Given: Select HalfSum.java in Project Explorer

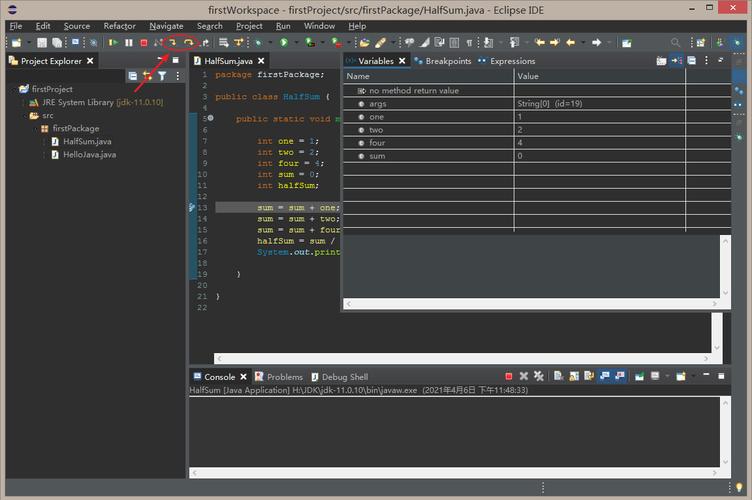Looking at the screenshot, I should click(x=87, y=141).
